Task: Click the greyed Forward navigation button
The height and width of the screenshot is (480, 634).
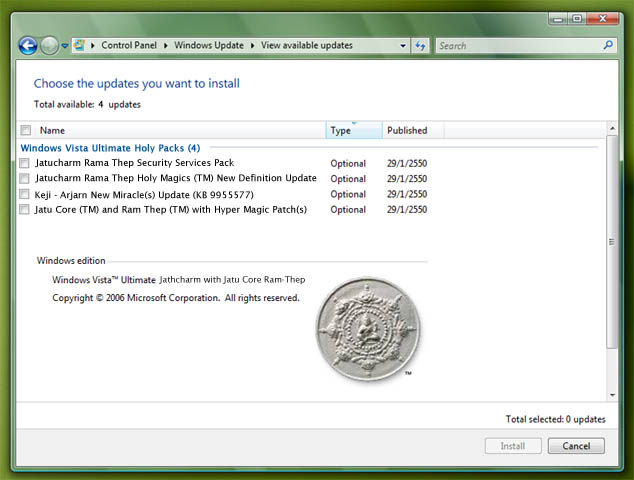Action: [49, 46]
